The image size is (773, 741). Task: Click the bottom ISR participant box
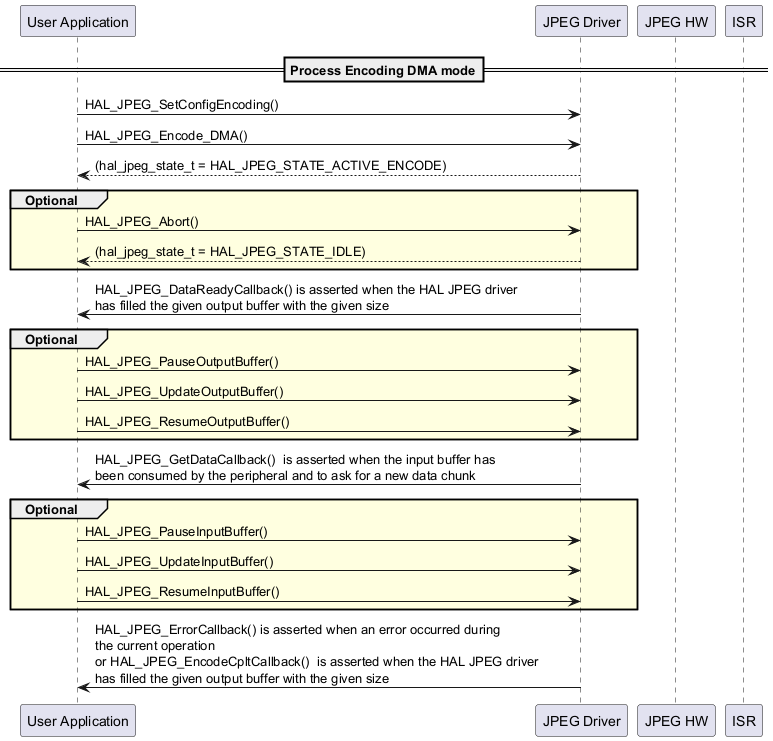coord(743,721)
